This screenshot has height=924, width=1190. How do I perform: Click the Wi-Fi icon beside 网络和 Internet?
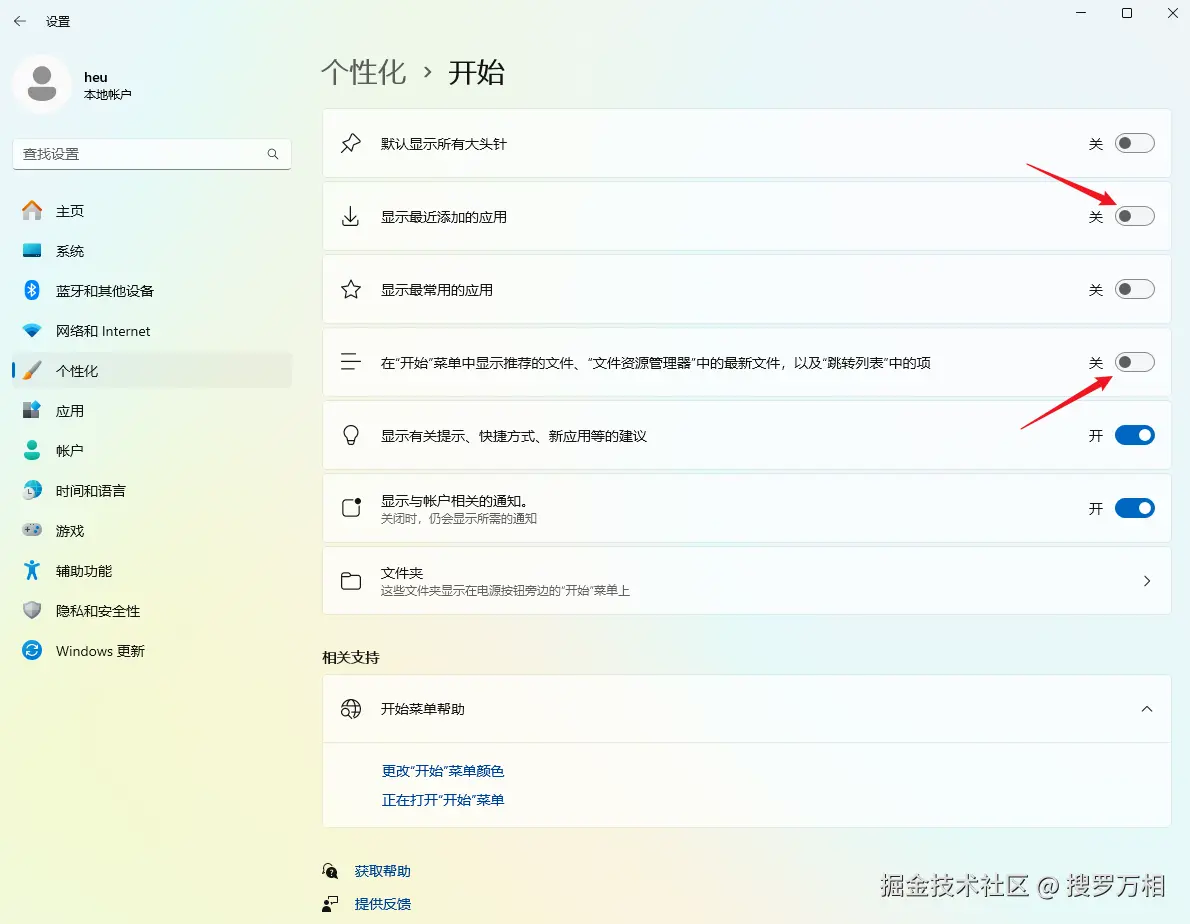pos(32,331)
